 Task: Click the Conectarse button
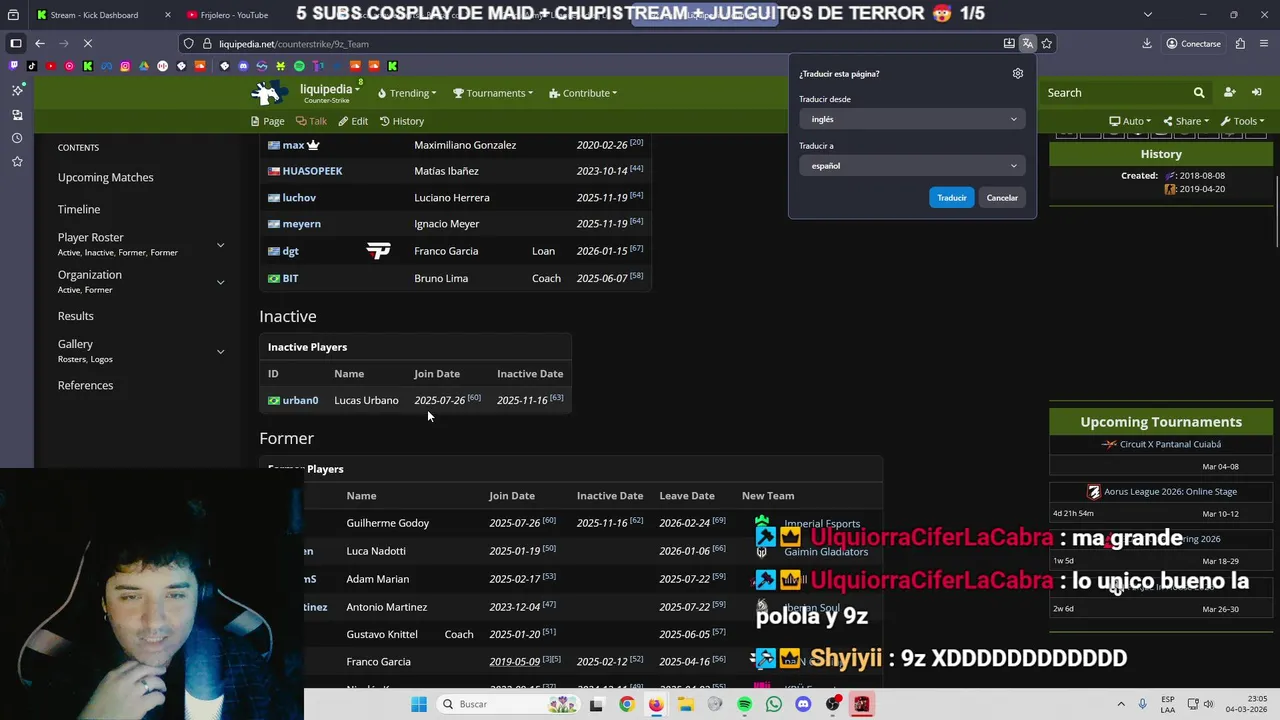(x=1194, y=43)
